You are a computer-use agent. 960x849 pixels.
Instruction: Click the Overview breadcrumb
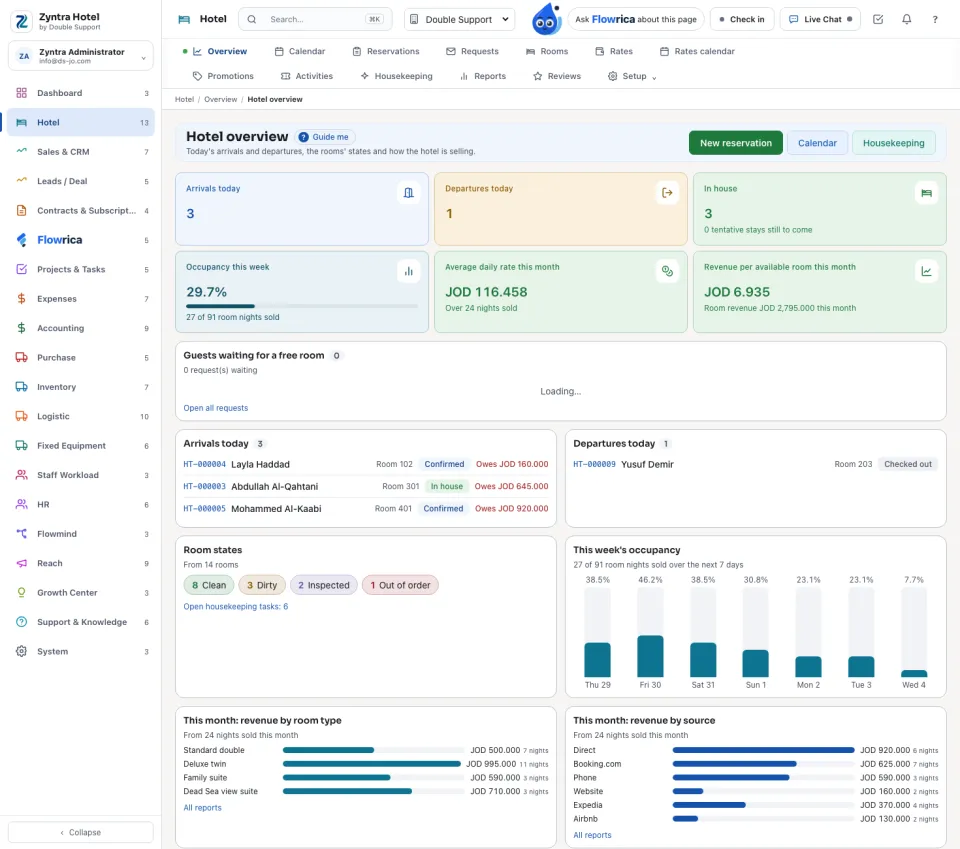pyautogui.click(x=220, y=99)
